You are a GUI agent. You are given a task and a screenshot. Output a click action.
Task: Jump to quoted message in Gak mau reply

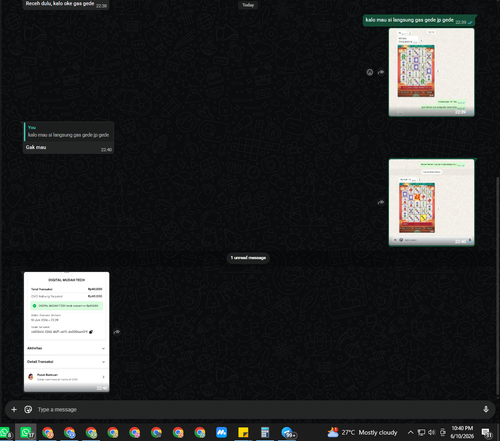click(69, 132)
